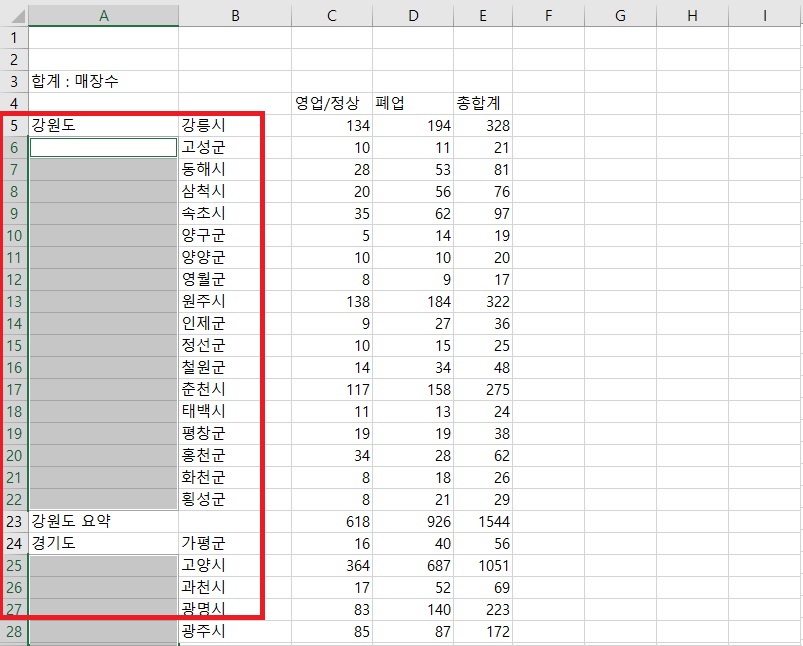The height and width of the screenshot is (646, 803).
Task: Click the value 138 in 원주시 row
Action: tap(332, 302)
